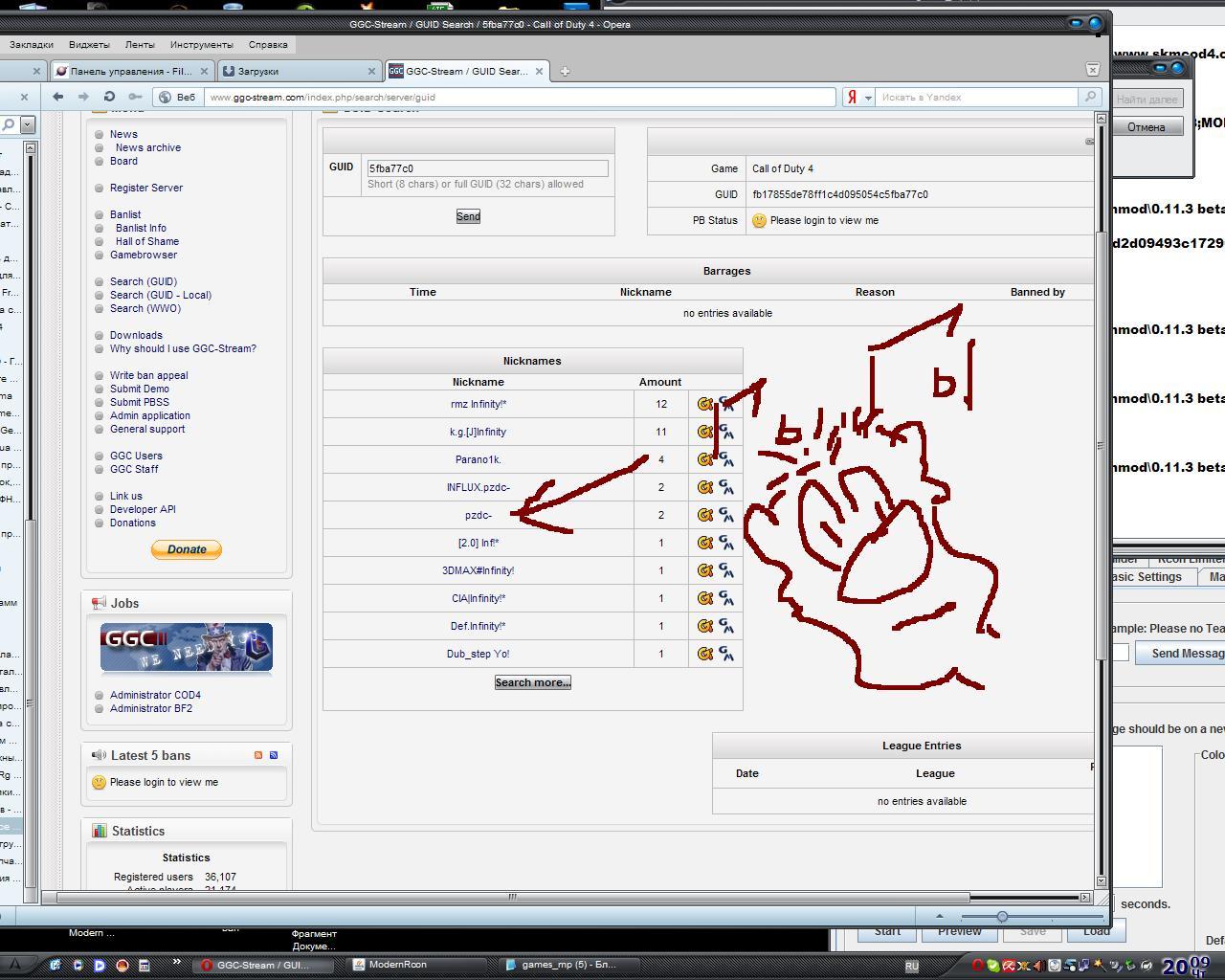
Task: Open the Ленты menu
Action: click(139, 44)
